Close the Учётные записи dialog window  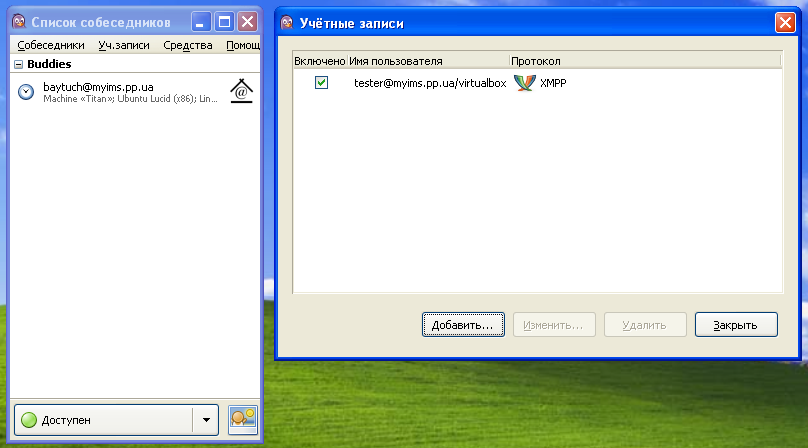[785, 23]
